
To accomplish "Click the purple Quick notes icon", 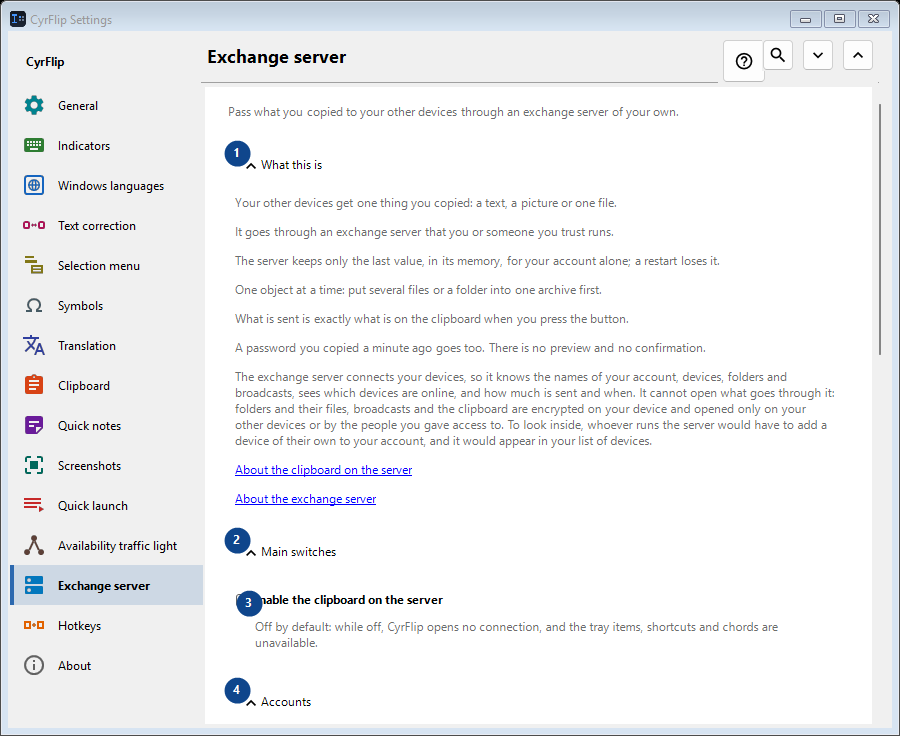I will (34, 425).
